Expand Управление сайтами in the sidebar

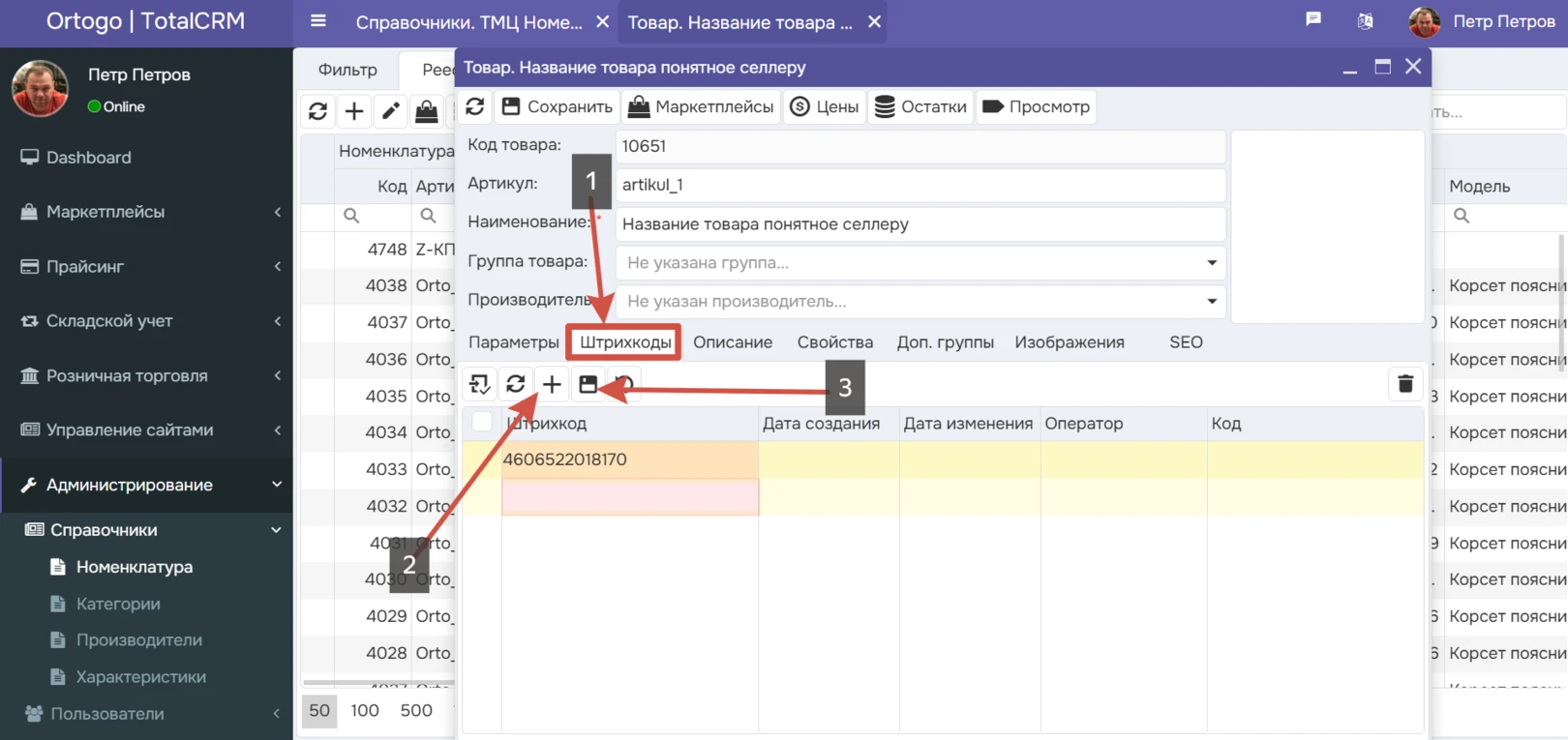coord(146,430)
